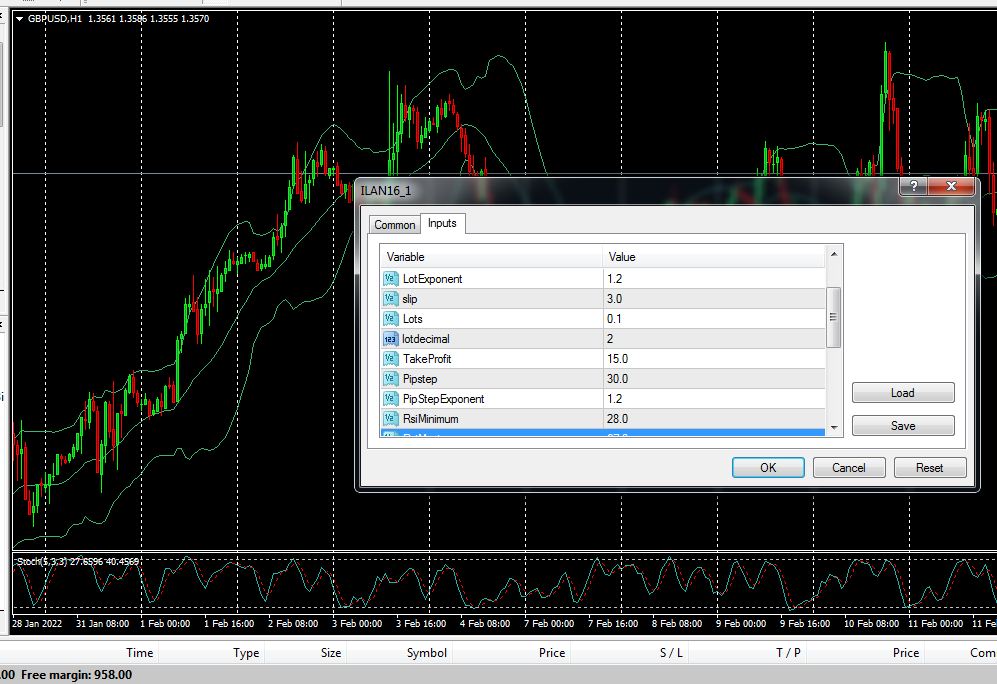This screenshot has width=997, height=684.
Task: Click the Type column header in terminal
Action: (x=246, y=653)
